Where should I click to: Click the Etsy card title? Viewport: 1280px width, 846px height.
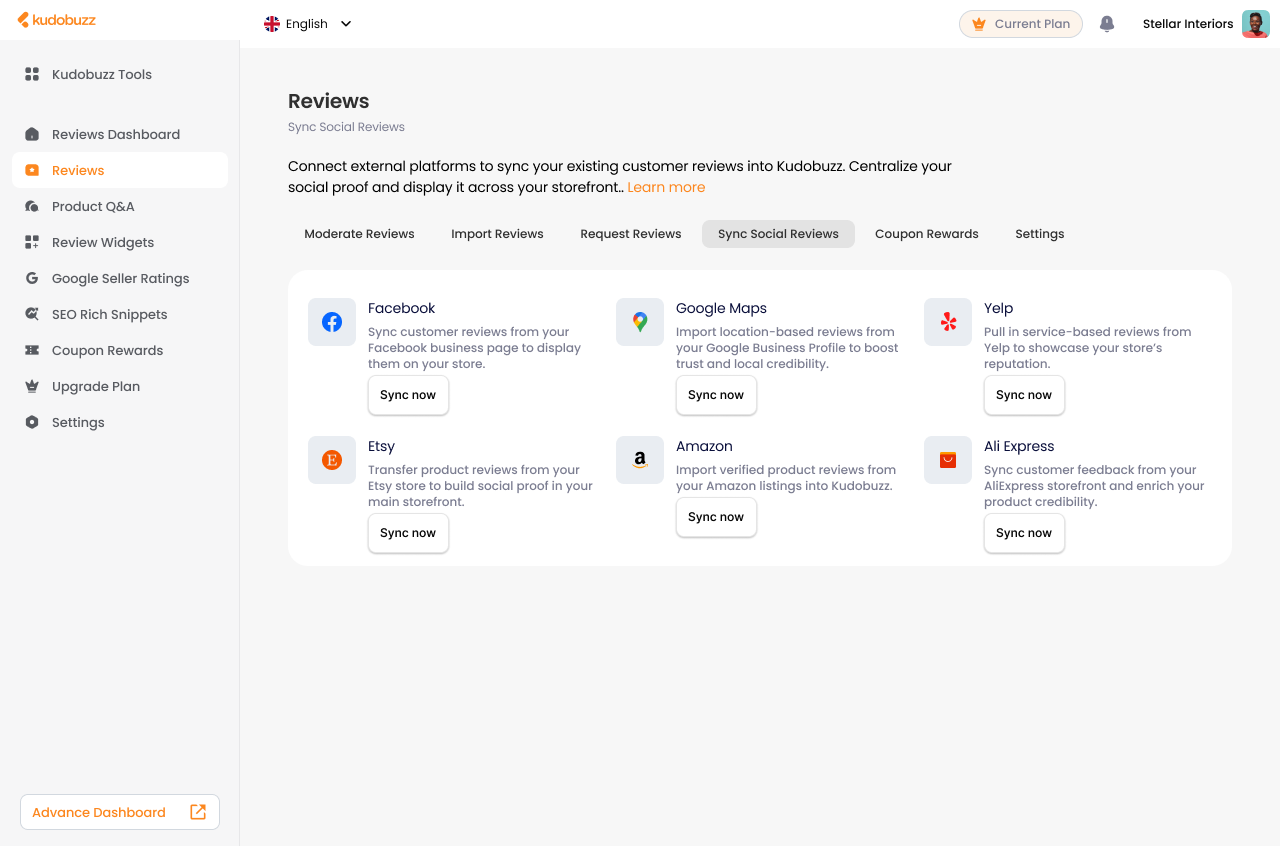pyautogui.click(x=381, y=446)
